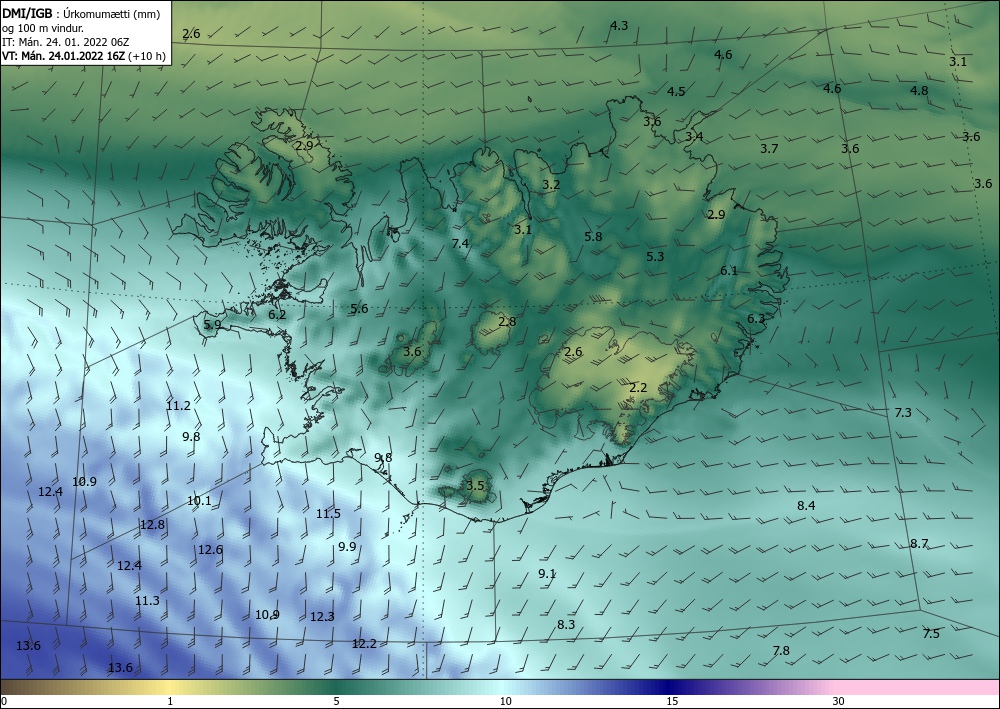The height and width of the screenshot is (709, 1000).
Task: Click the 12.6 value label
Action: coord(210,549)
